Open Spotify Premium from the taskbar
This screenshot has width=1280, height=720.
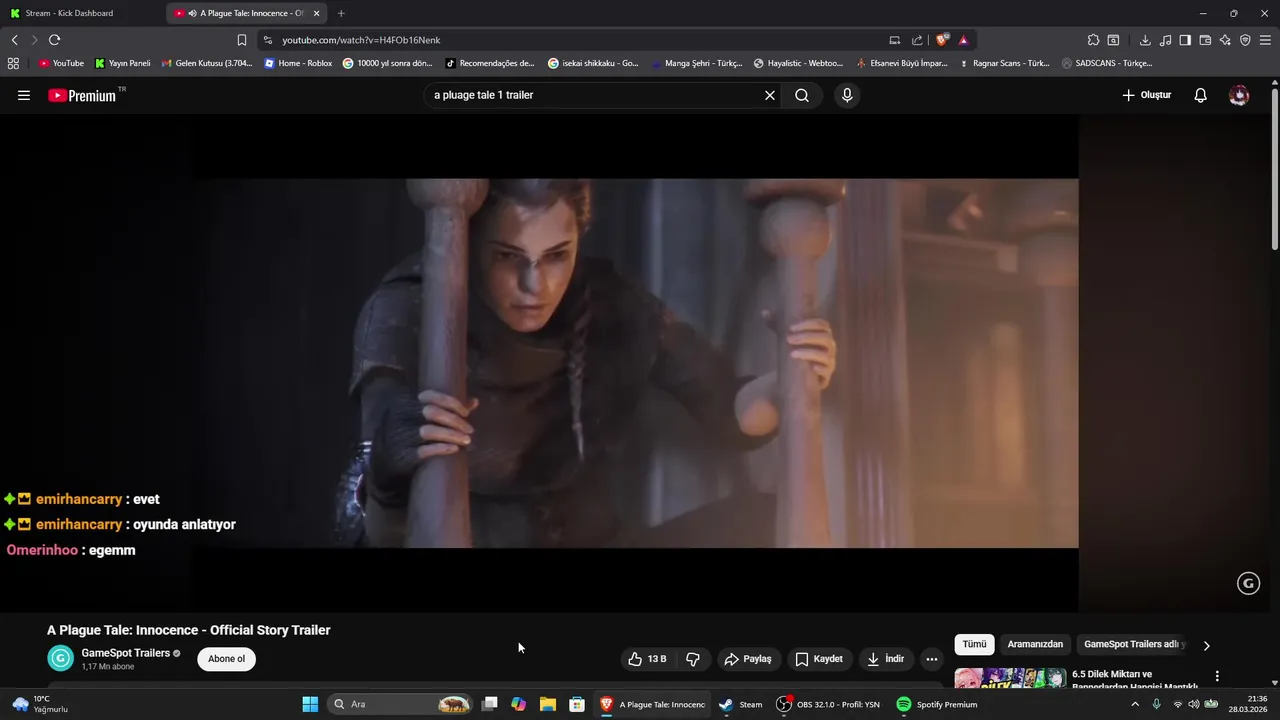point(937,704)
